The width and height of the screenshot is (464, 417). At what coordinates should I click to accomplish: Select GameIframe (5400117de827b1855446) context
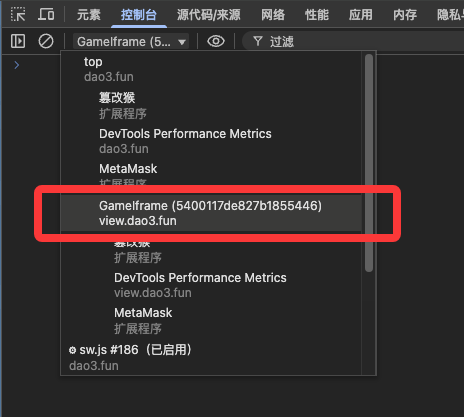212,213
